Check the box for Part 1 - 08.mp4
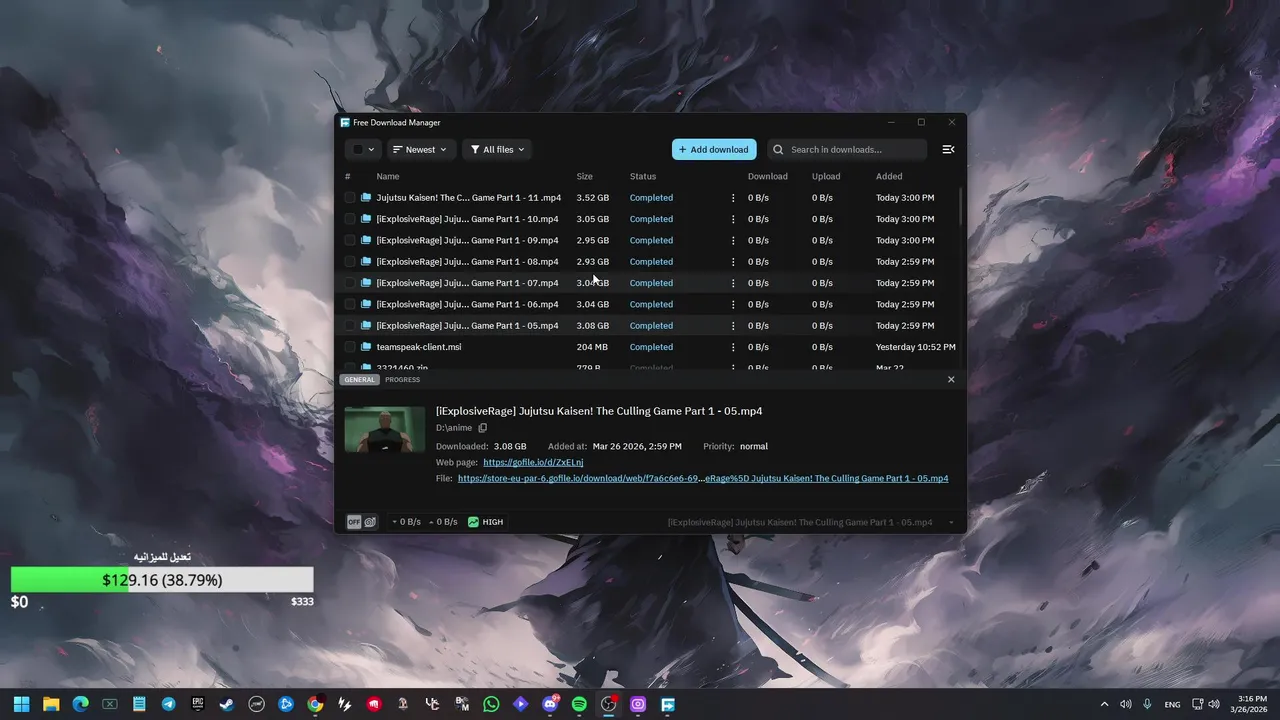 [x=350, y=262]
